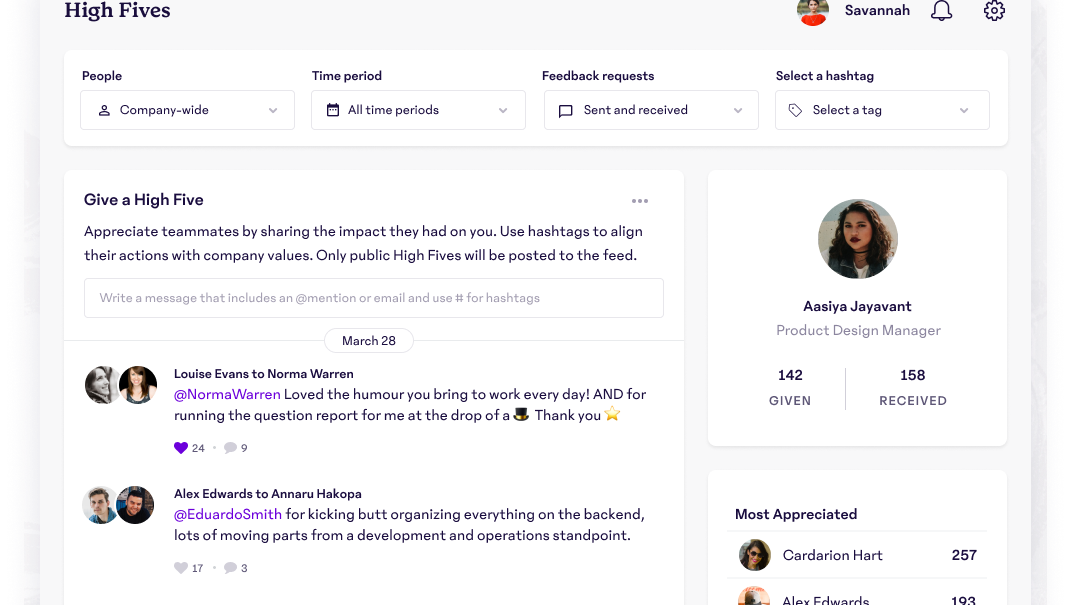Click the @EduardoSmith mention link

228,514
